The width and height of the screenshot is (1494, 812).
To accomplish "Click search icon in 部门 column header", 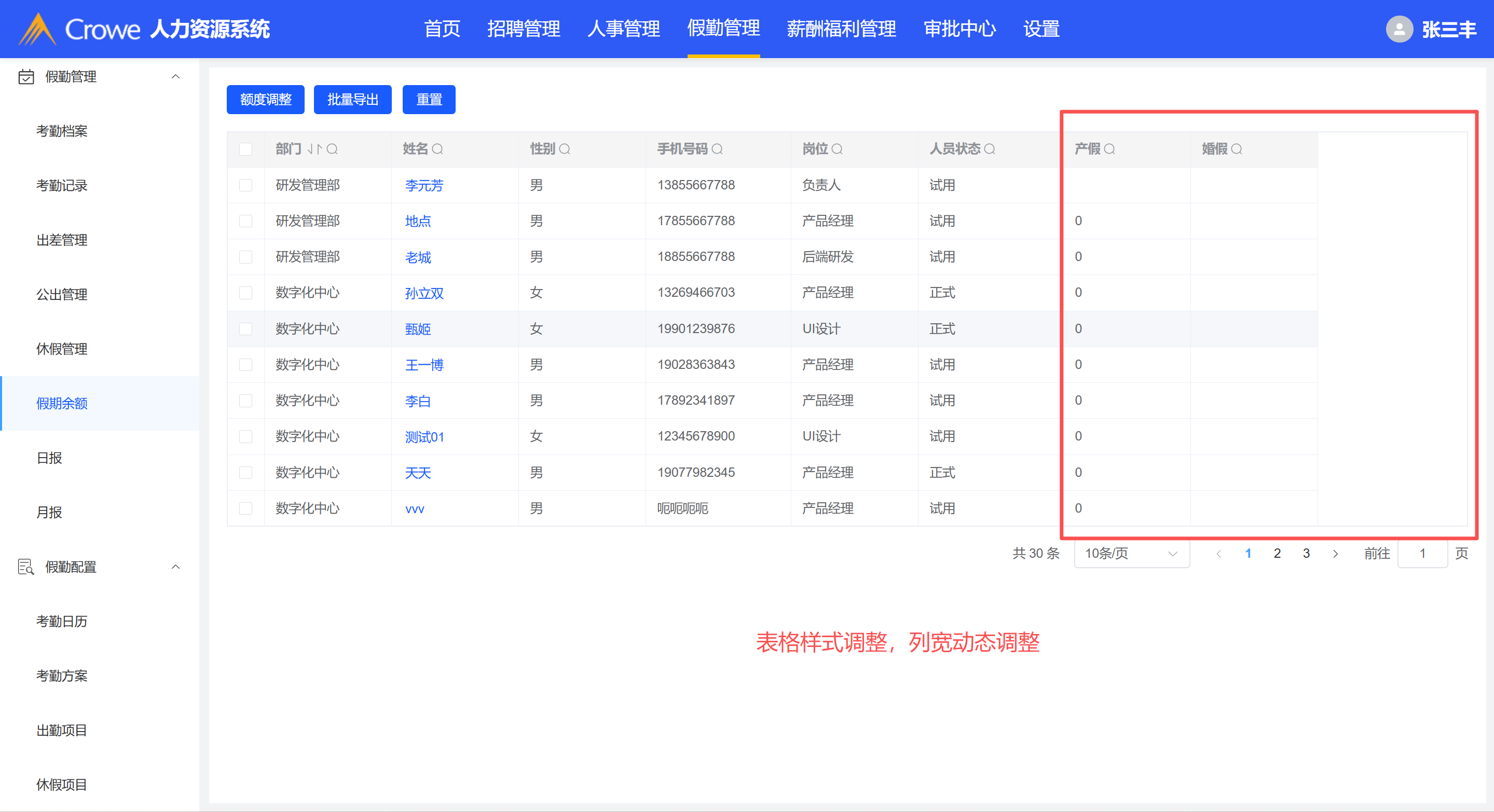I will point(332,149).
